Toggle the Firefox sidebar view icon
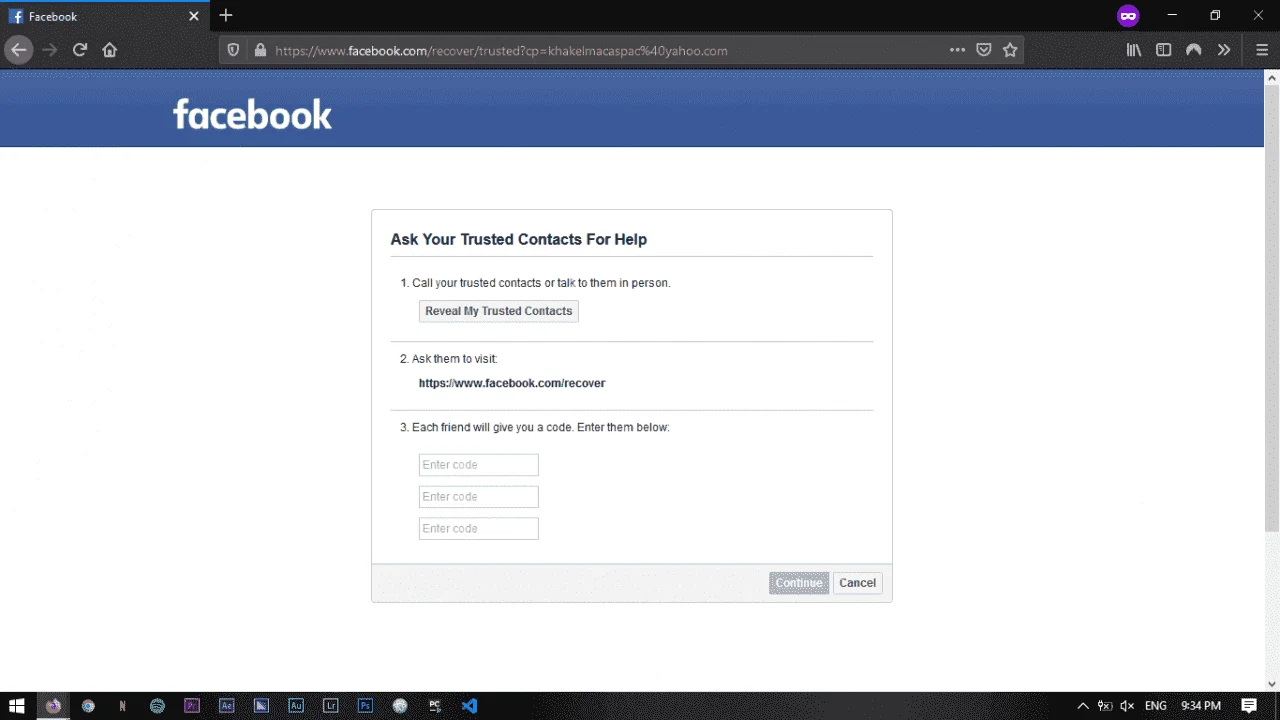Image resolution: width=1280 pixels, height=720 pixels. (1164, 50)
